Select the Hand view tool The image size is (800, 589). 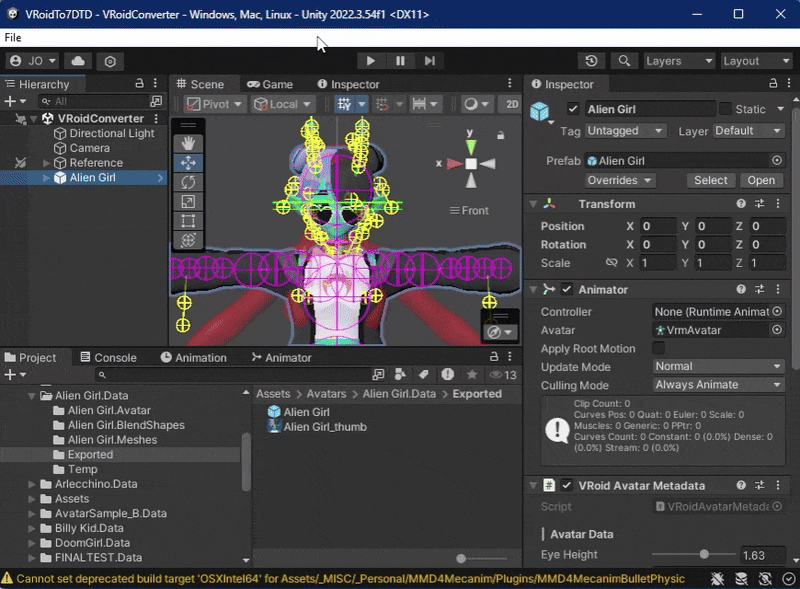click(188, 143)
